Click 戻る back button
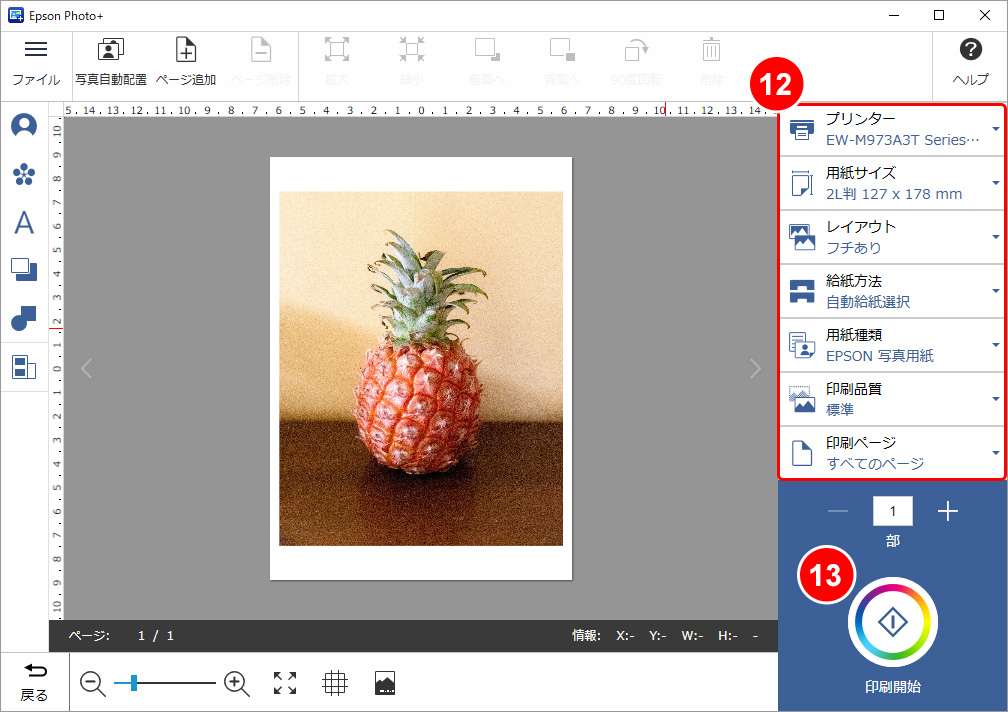Viewport: 1008px width, 712px height. pyautogui.click(x=34, y=683)
